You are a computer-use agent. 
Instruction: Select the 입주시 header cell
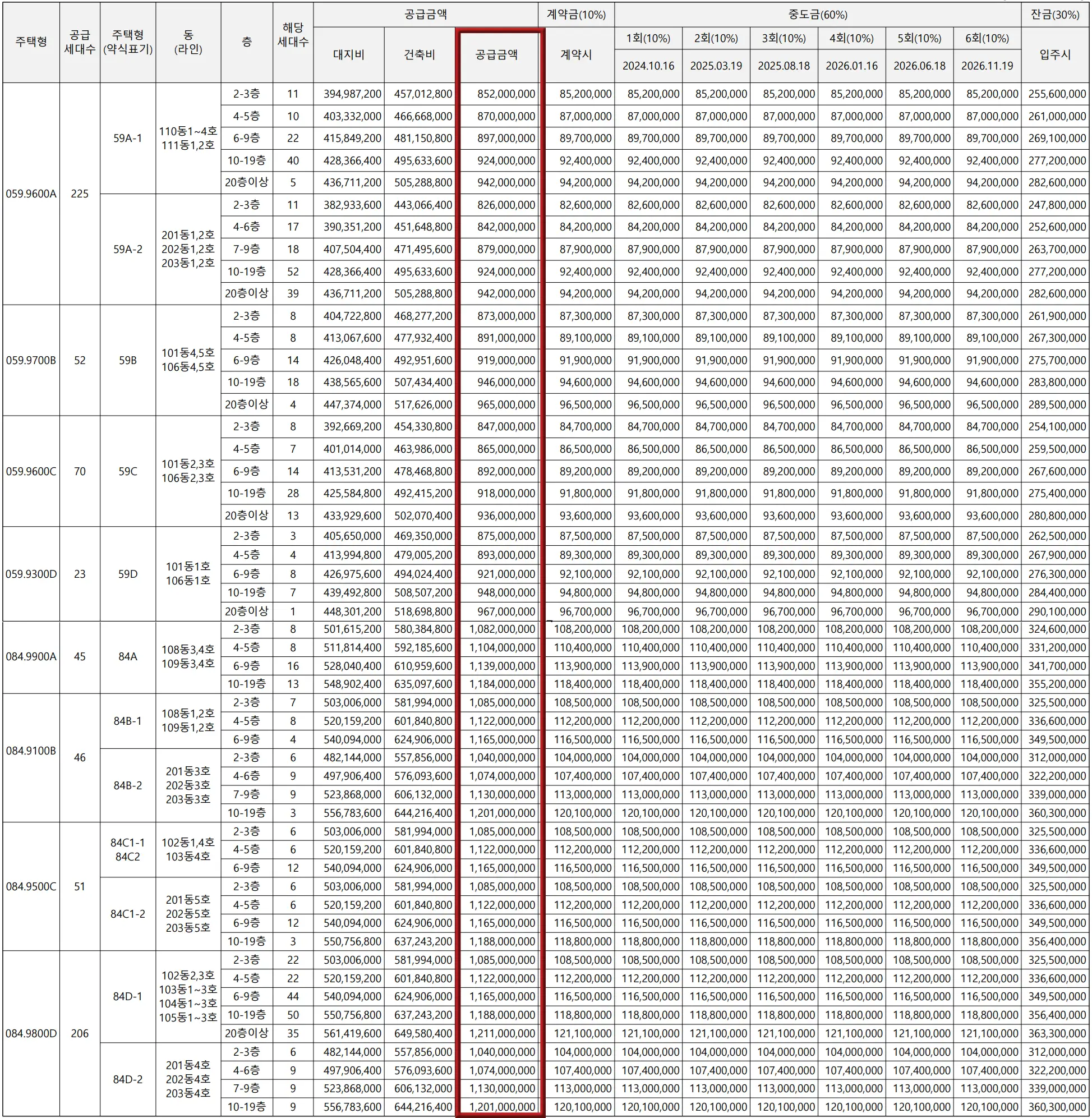pos(1056,54)
